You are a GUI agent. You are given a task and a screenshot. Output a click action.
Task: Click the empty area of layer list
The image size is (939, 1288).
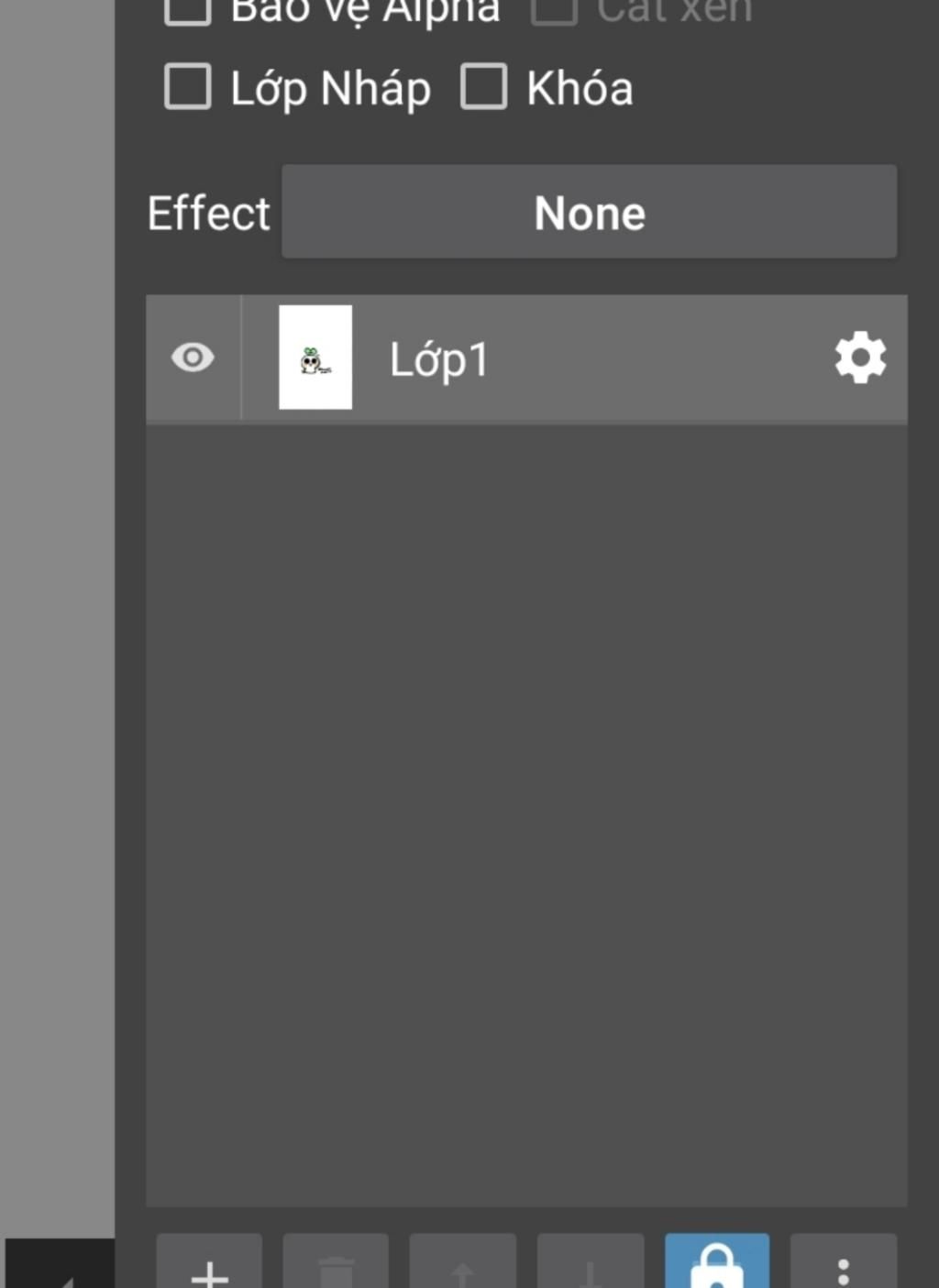526,807
